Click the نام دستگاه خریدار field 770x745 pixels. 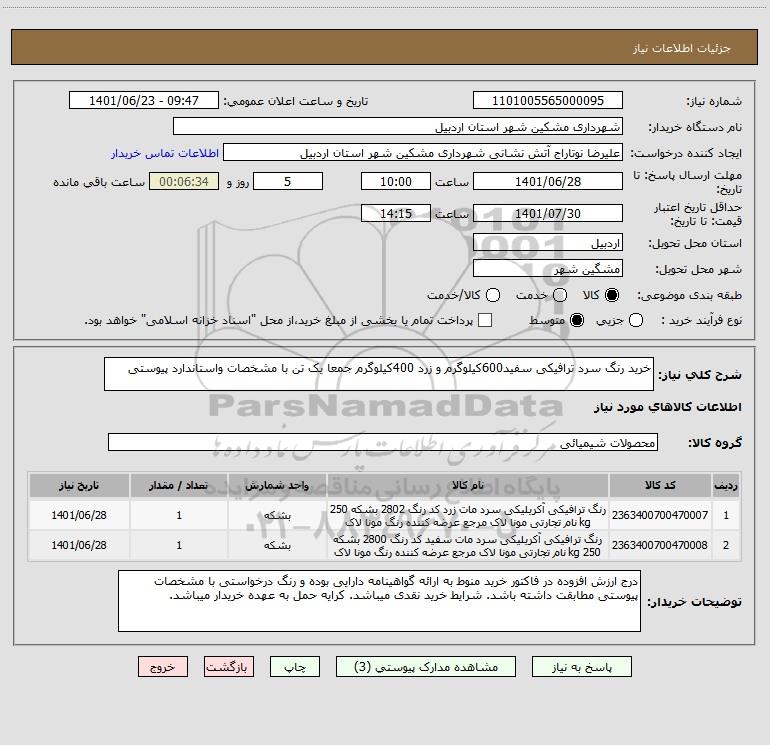[x=398, y=127]
